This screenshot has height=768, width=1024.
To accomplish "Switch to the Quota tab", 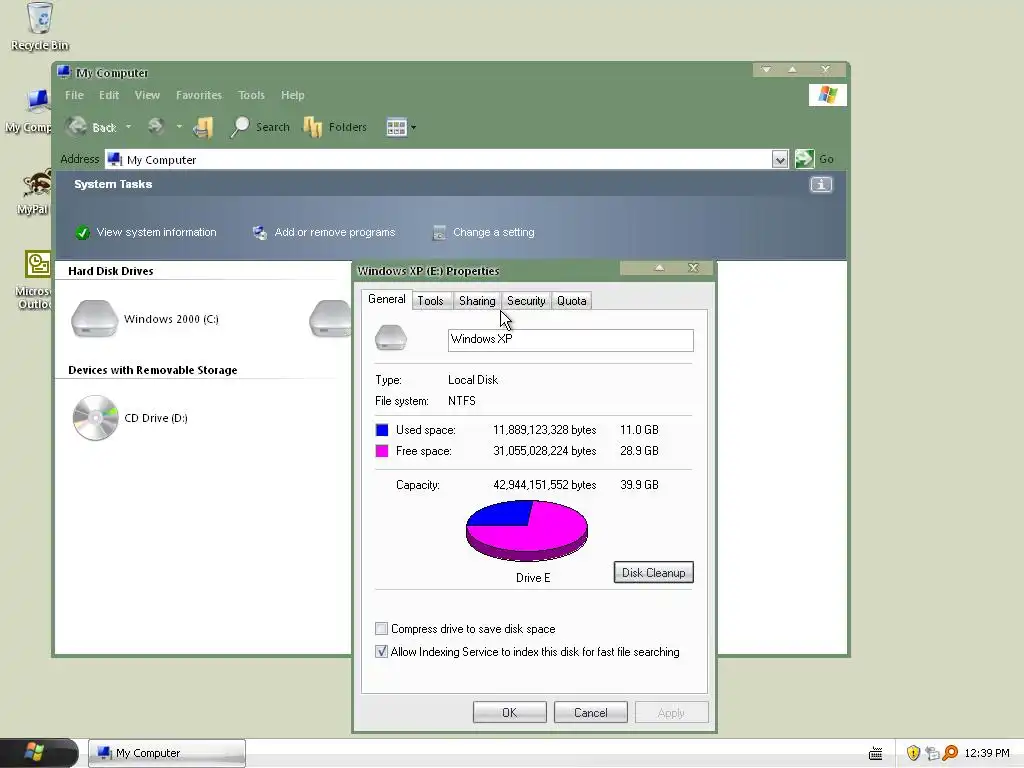I will pyautogui.click(x=571, y=300).
